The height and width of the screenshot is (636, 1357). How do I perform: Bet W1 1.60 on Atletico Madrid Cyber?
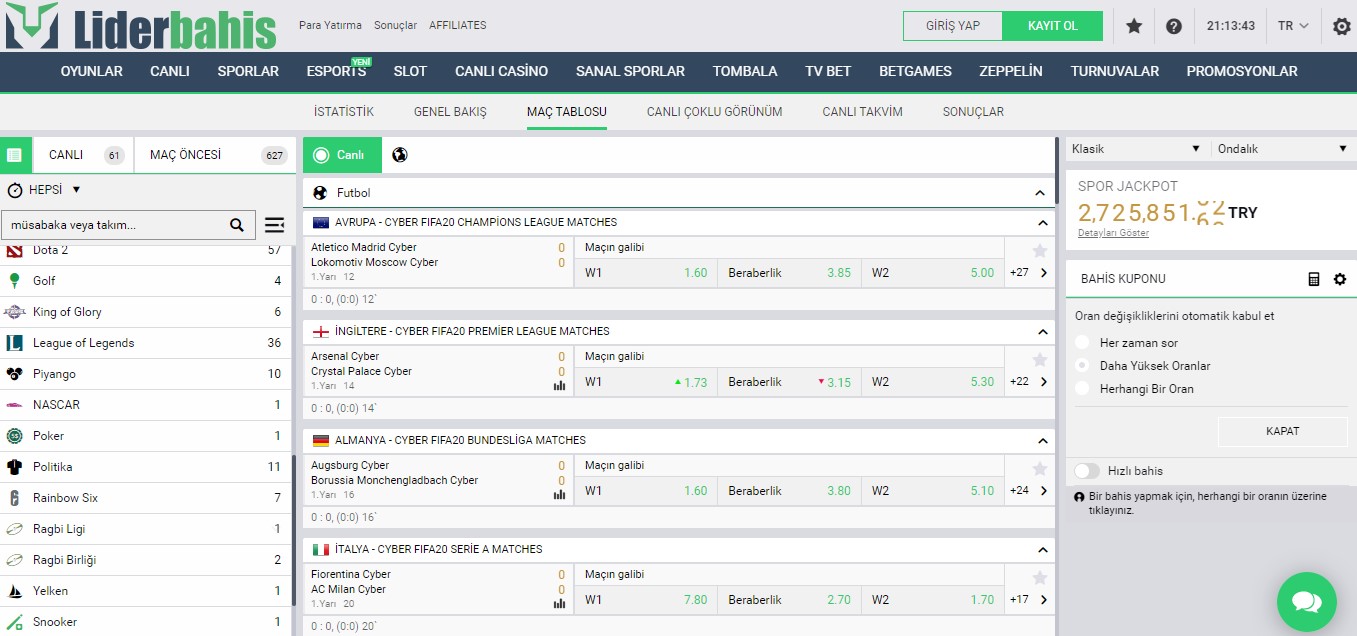click(646, 273)
